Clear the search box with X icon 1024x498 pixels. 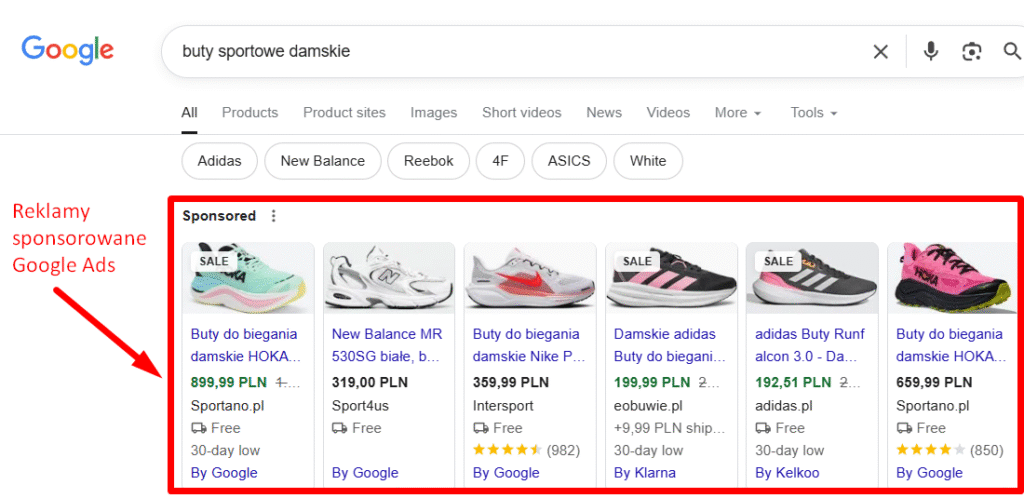point(880,52)
